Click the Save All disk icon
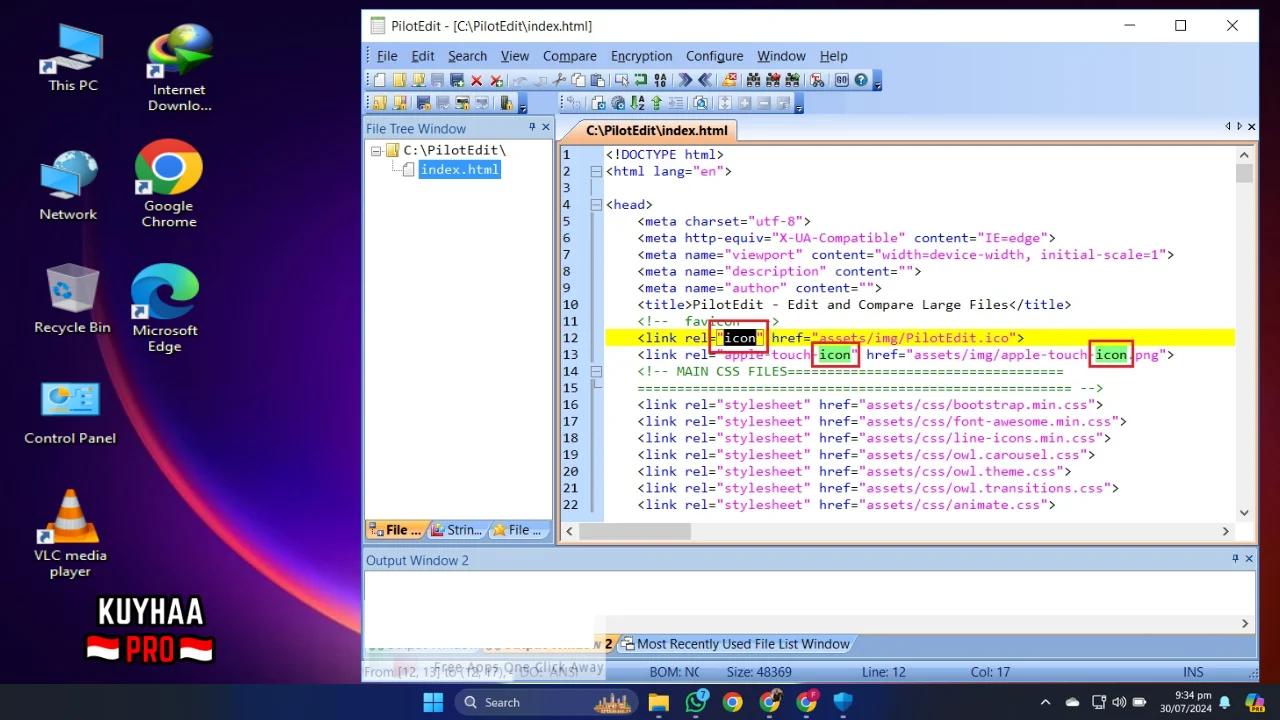Screen dimensions: 1280x720 [x=457, y=80]
